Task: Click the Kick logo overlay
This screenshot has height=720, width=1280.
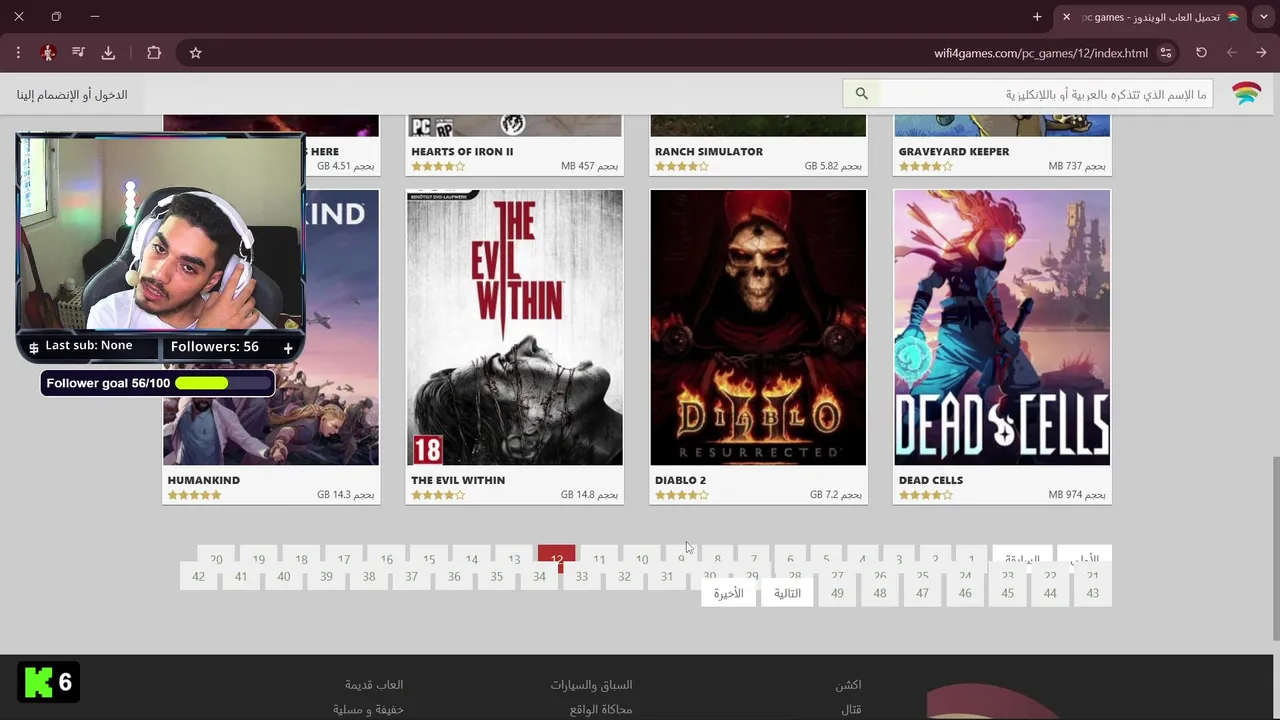Action: [48, 682]
